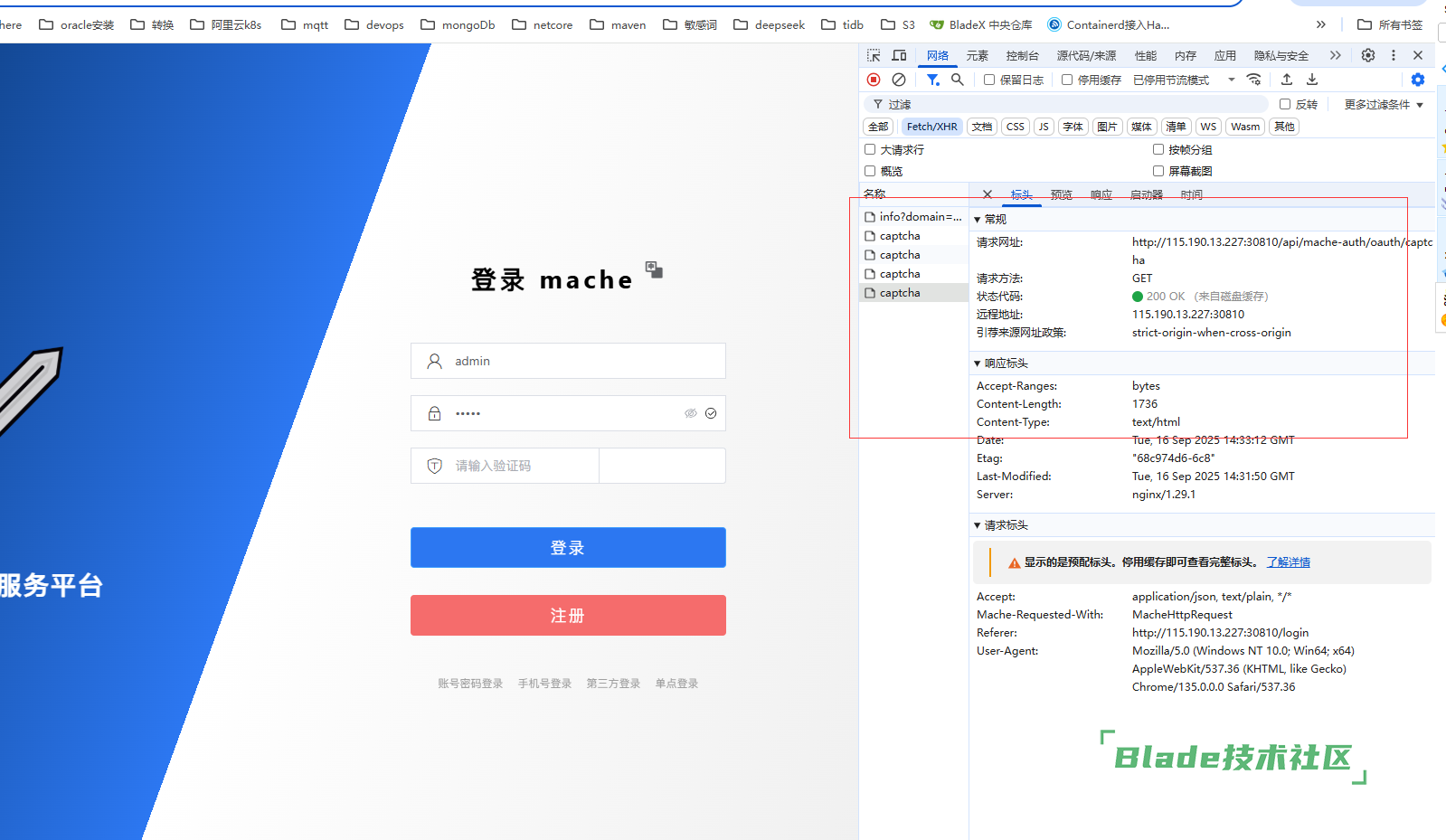1446x840 pixels.
Task: Switch to the 元素 DevTools tab
Action: pos(978,55)
